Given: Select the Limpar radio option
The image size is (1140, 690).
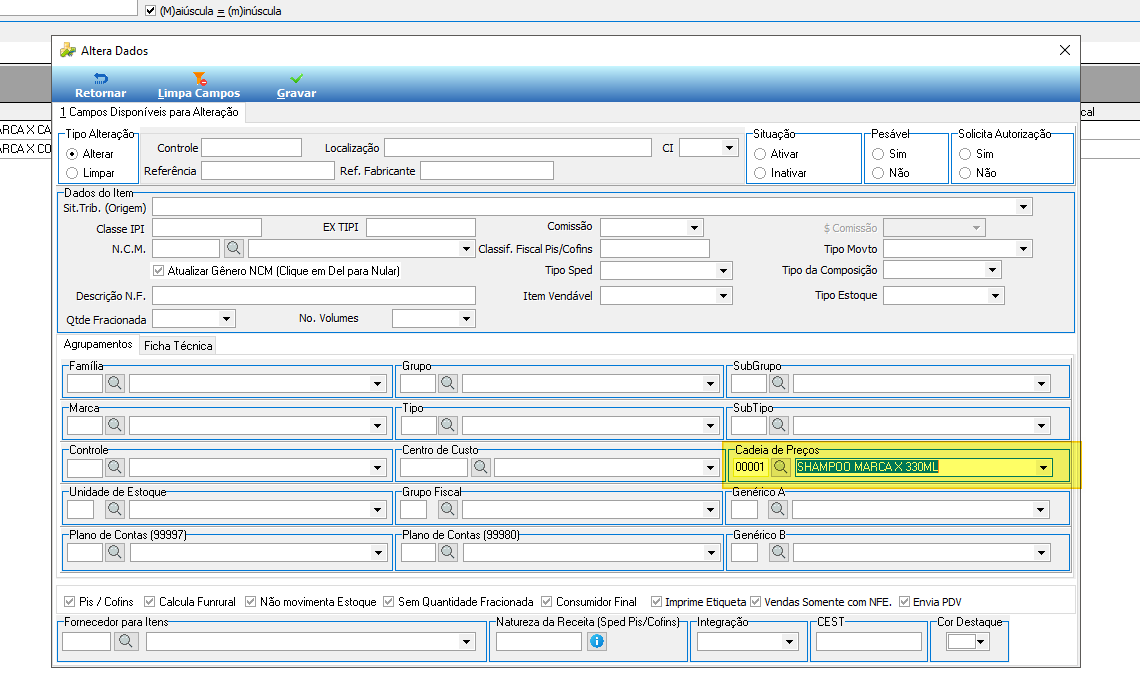Looking at the screenshot, I should (x=72, y=173).
